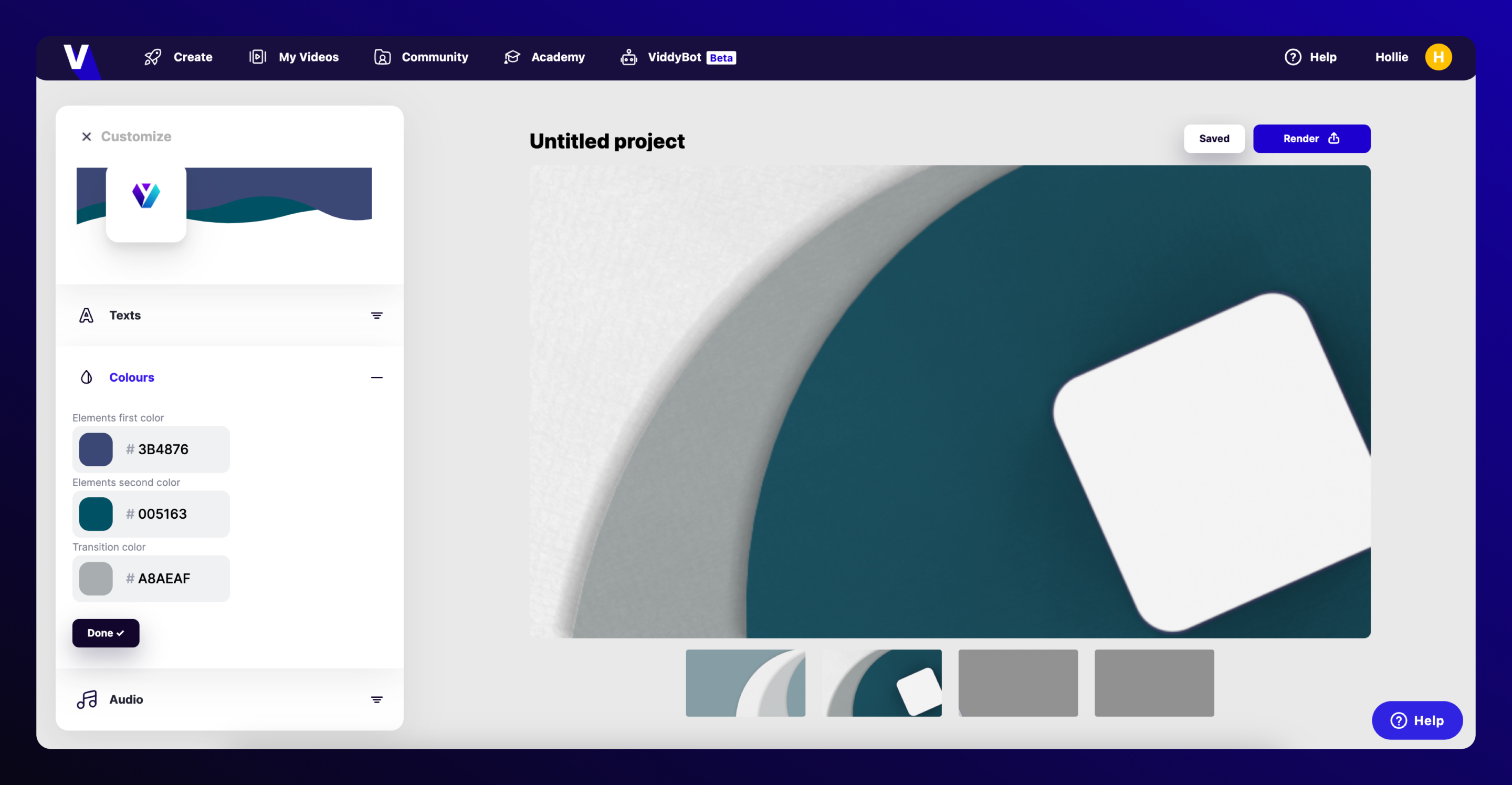Select the fourth grey placeholder thumbnail
The width and height of the screenshot is (1512, 785).
point(1154,684)
